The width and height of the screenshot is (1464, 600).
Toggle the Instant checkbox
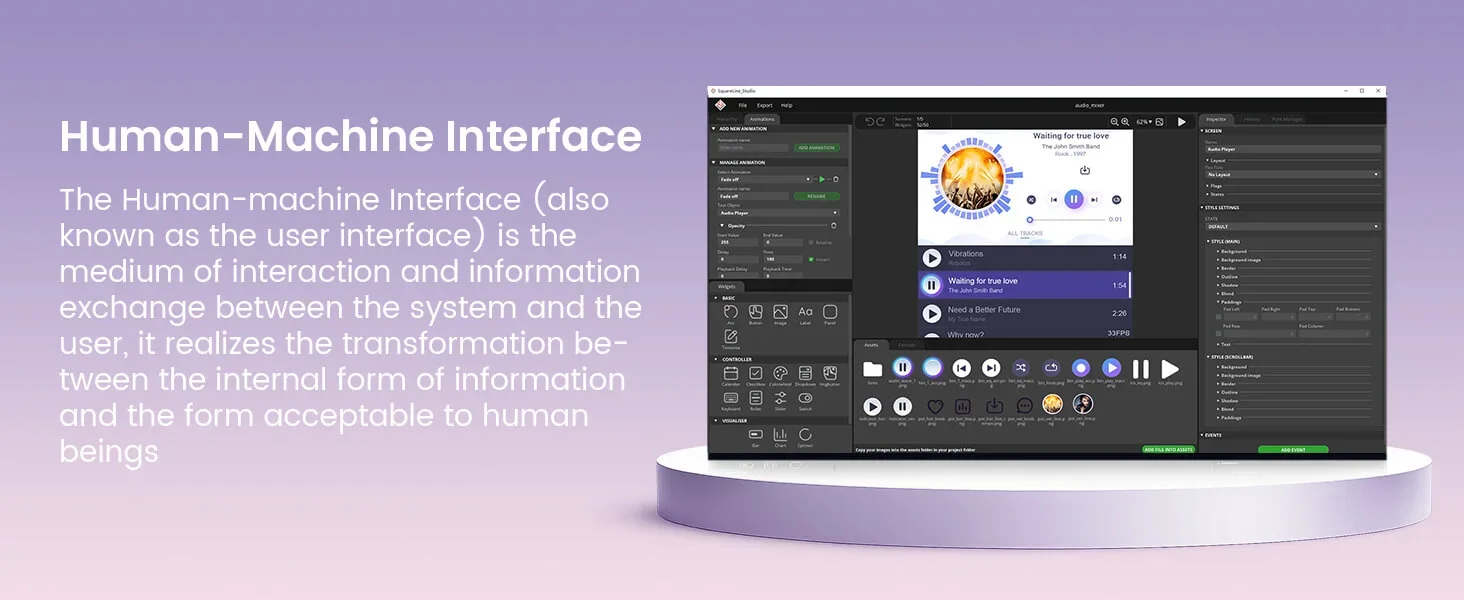(x=811, y=259)
